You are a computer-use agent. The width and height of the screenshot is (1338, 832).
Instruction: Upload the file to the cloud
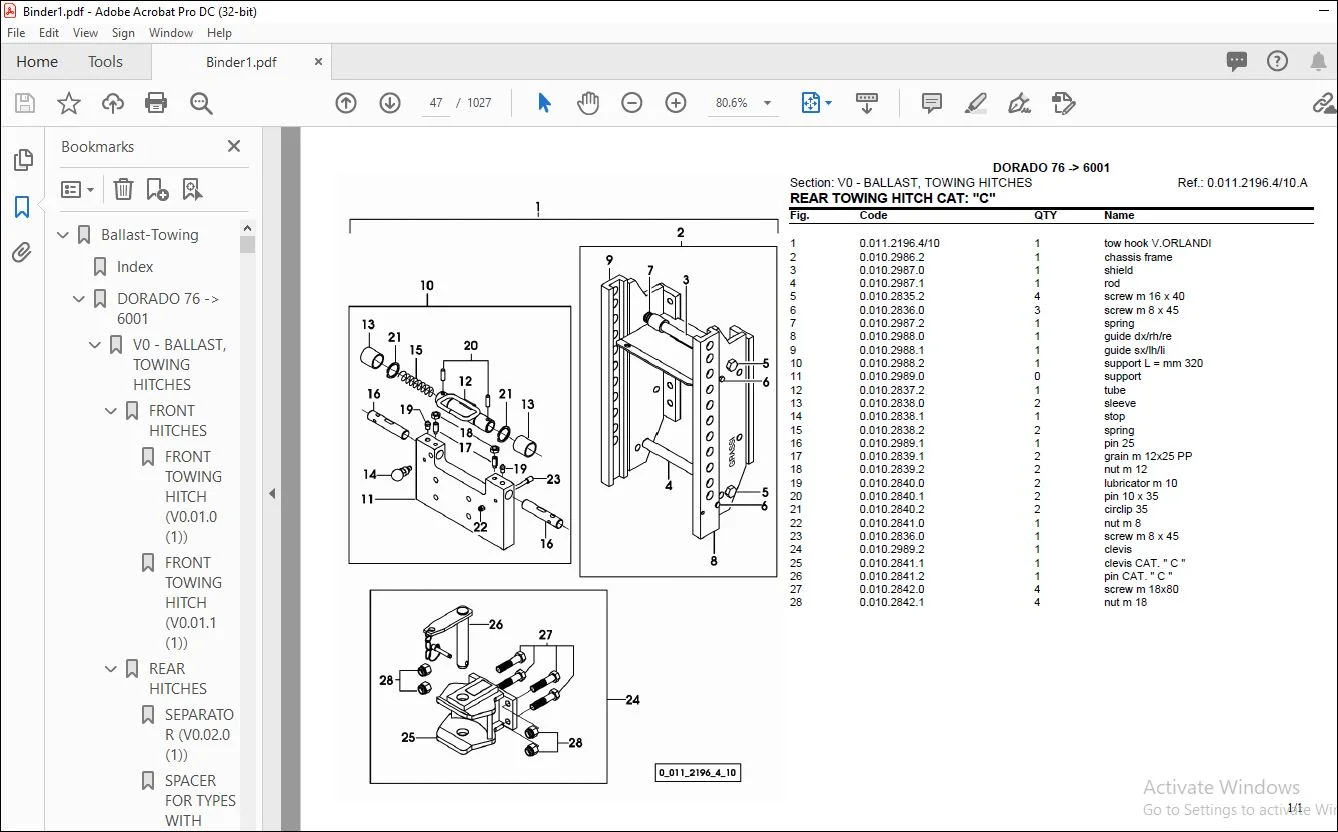click(113, 103)
